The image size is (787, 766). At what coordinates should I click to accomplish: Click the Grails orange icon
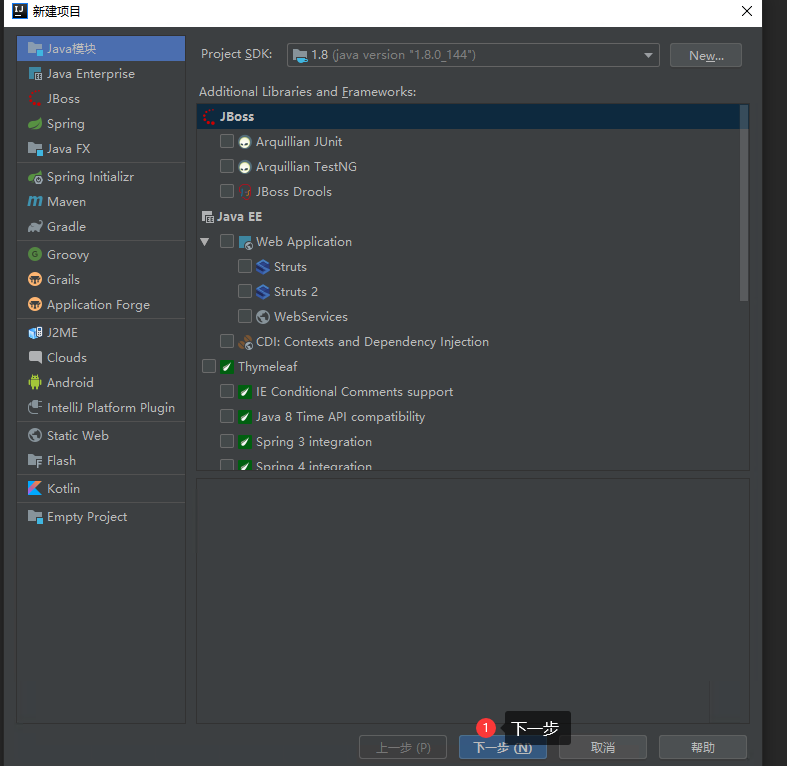pyautogui.click(x=35, y=280)
